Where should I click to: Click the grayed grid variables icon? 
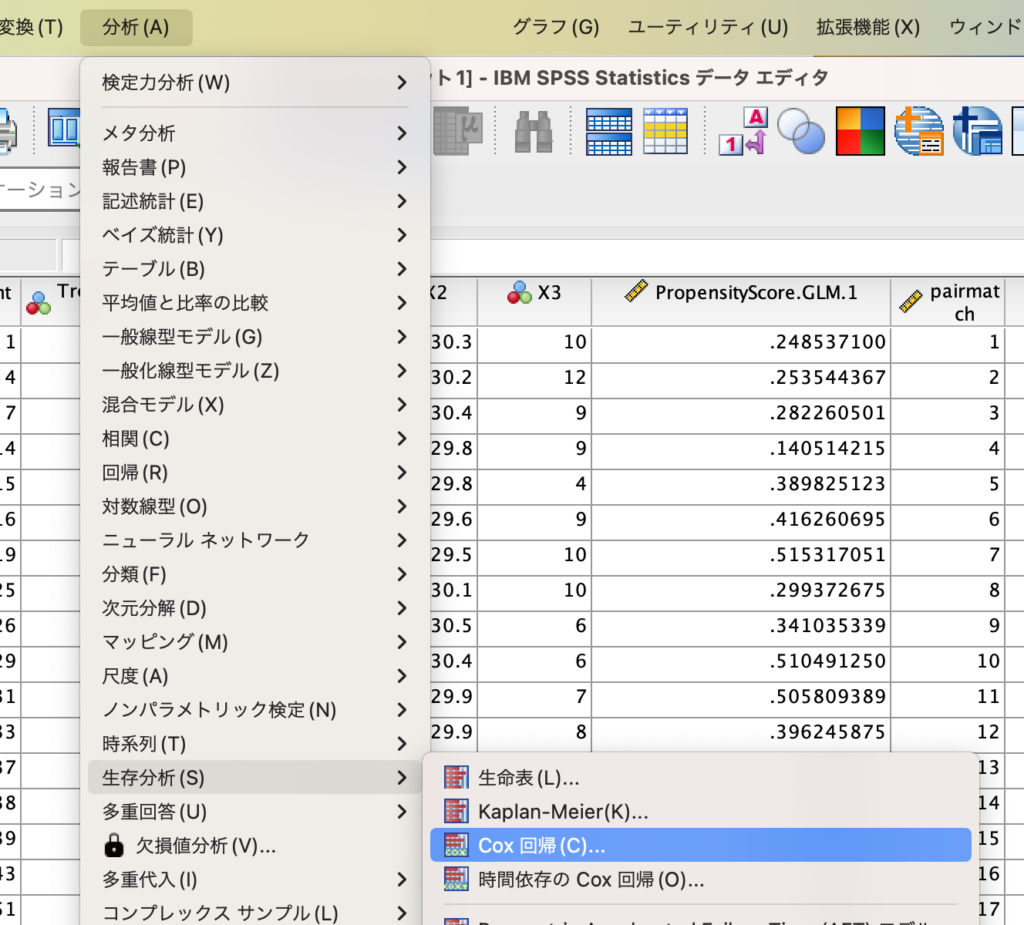(x=457, y=131)
